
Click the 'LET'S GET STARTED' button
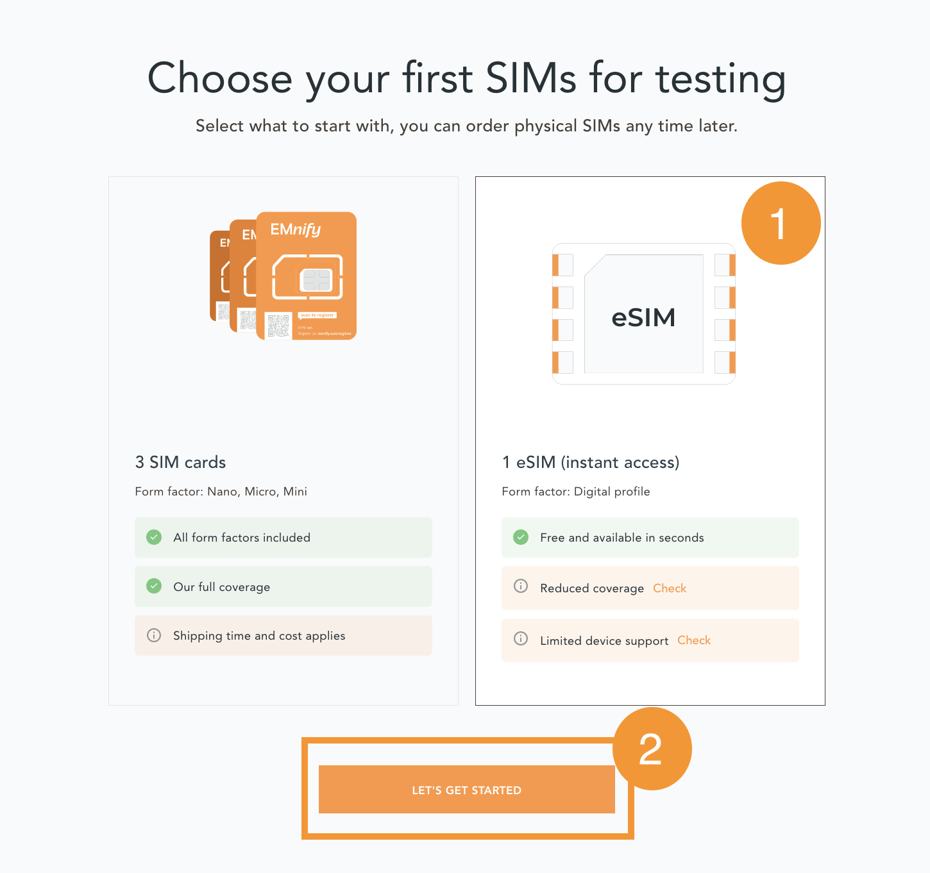[466, 789]
